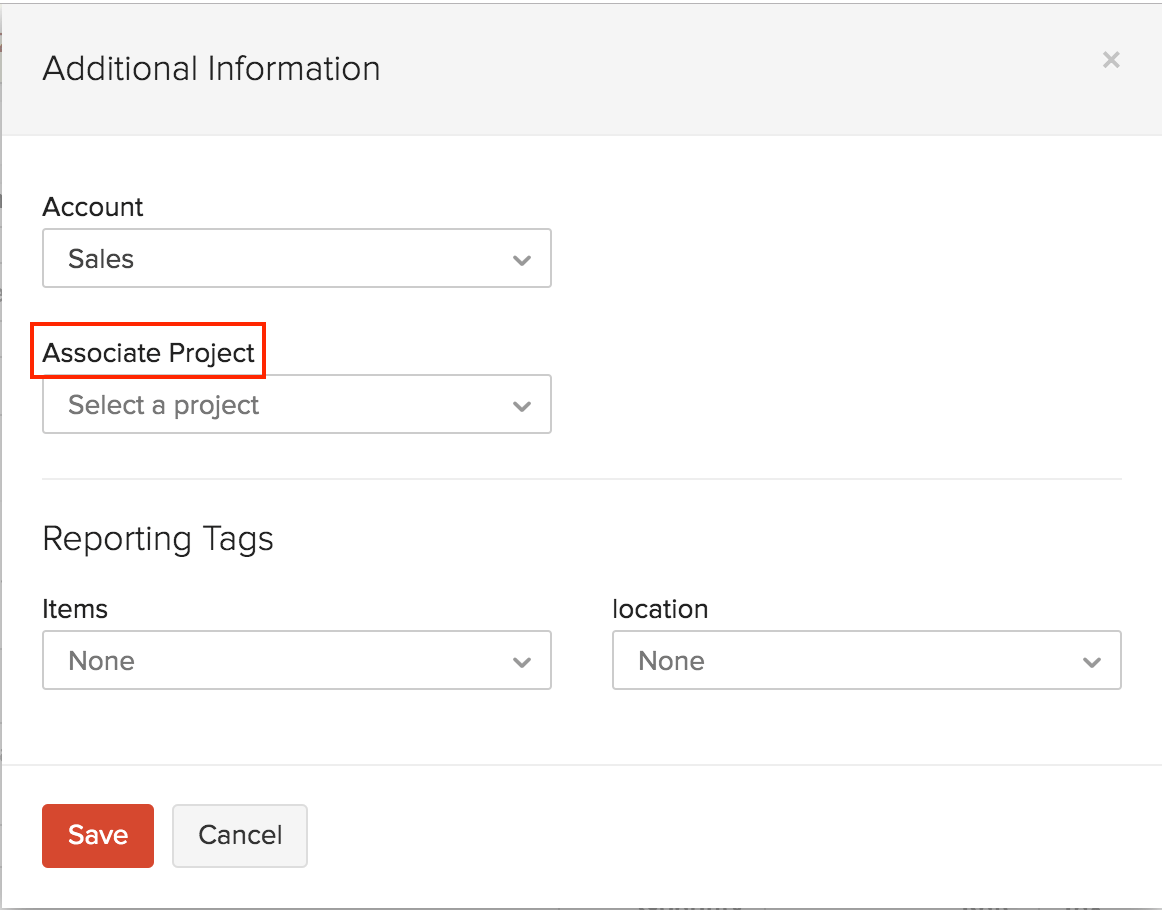Click the highlighted Associate Project label
This screenshot has width=1162, height=910.
[x=149, y=353]
